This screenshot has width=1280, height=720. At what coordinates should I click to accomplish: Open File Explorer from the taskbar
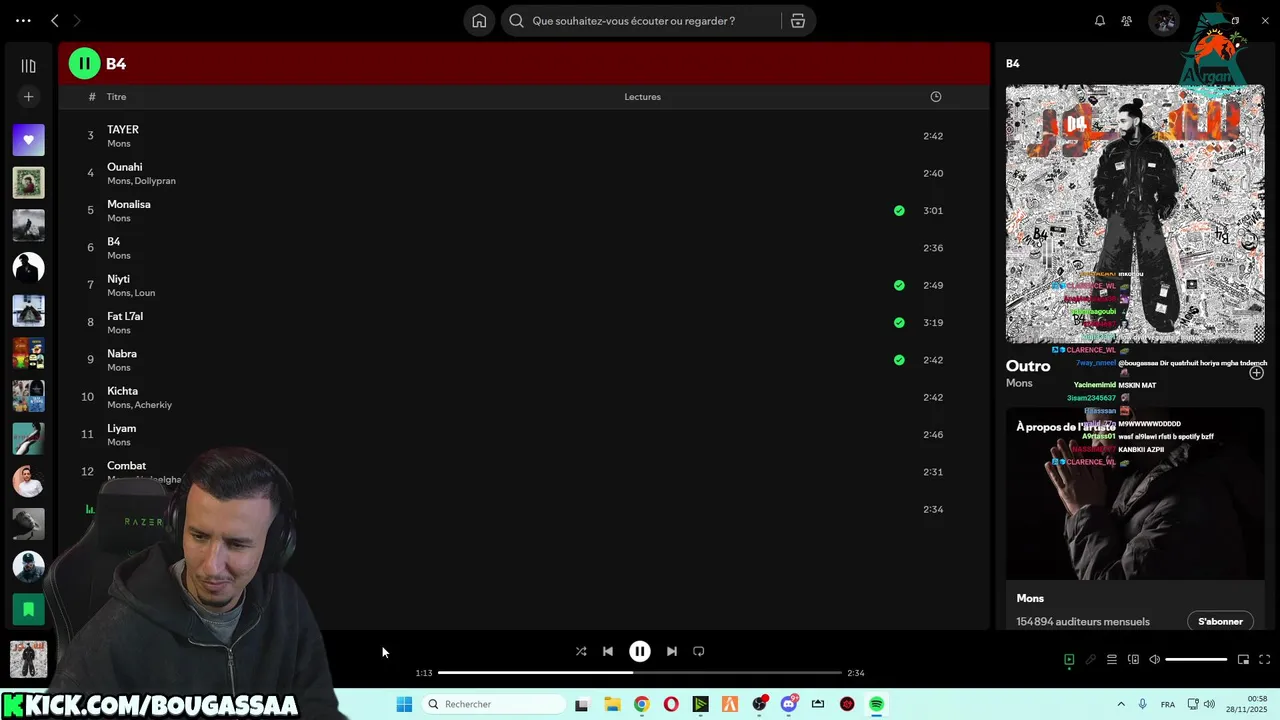point(612,704)
